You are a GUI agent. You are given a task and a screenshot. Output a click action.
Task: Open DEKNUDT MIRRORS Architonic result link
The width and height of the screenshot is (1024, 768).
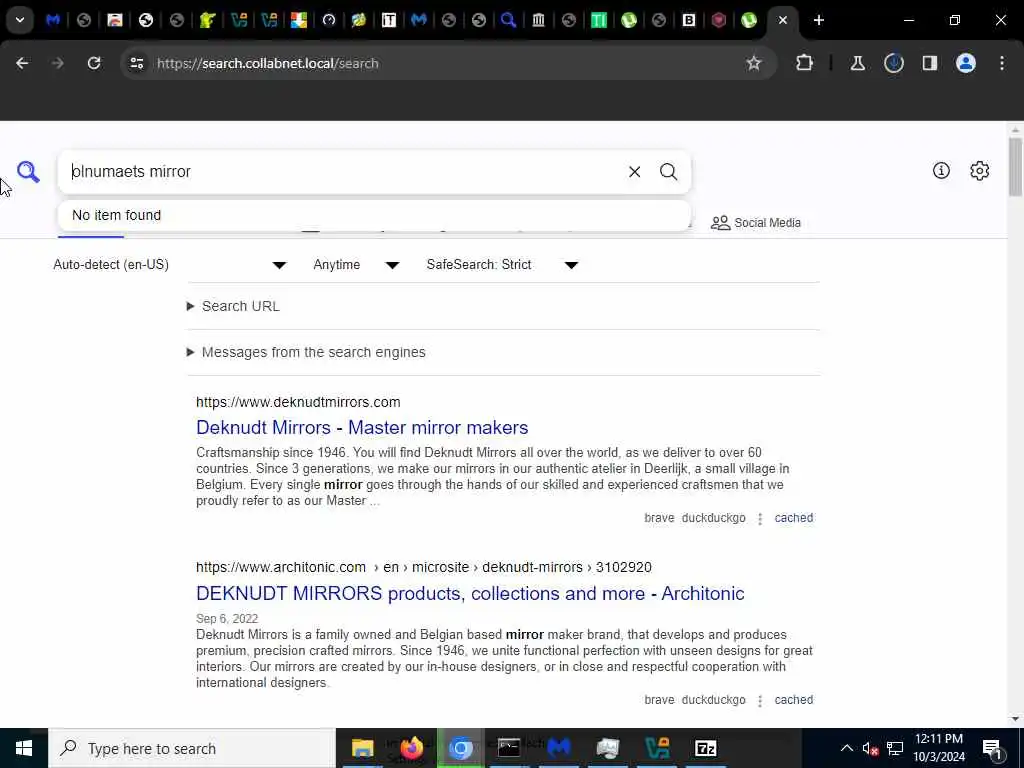(470, 593)
